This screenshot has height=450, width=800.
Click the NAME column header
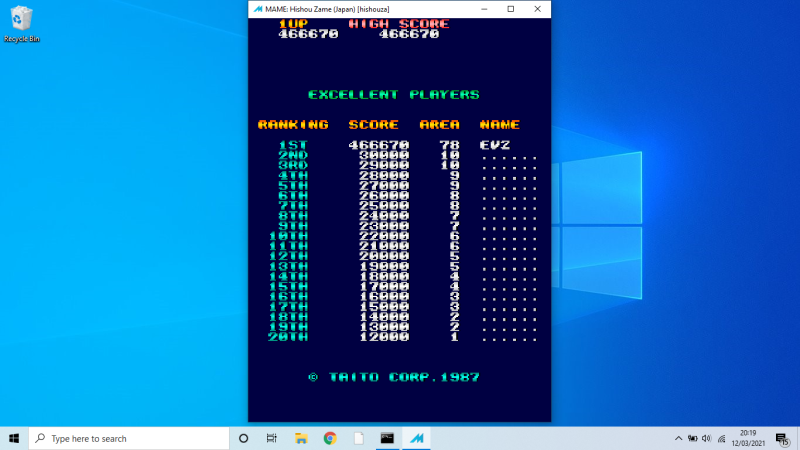[x=500, y=124]
